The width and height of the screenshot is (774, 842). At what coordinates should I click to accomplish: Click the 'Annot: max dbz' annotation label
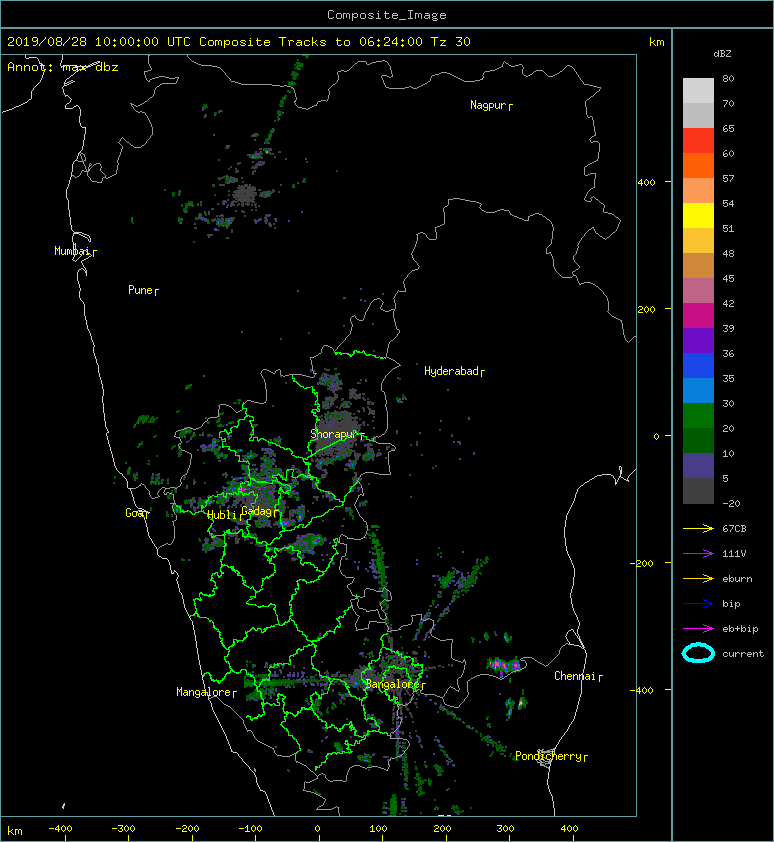coord(63,67)
